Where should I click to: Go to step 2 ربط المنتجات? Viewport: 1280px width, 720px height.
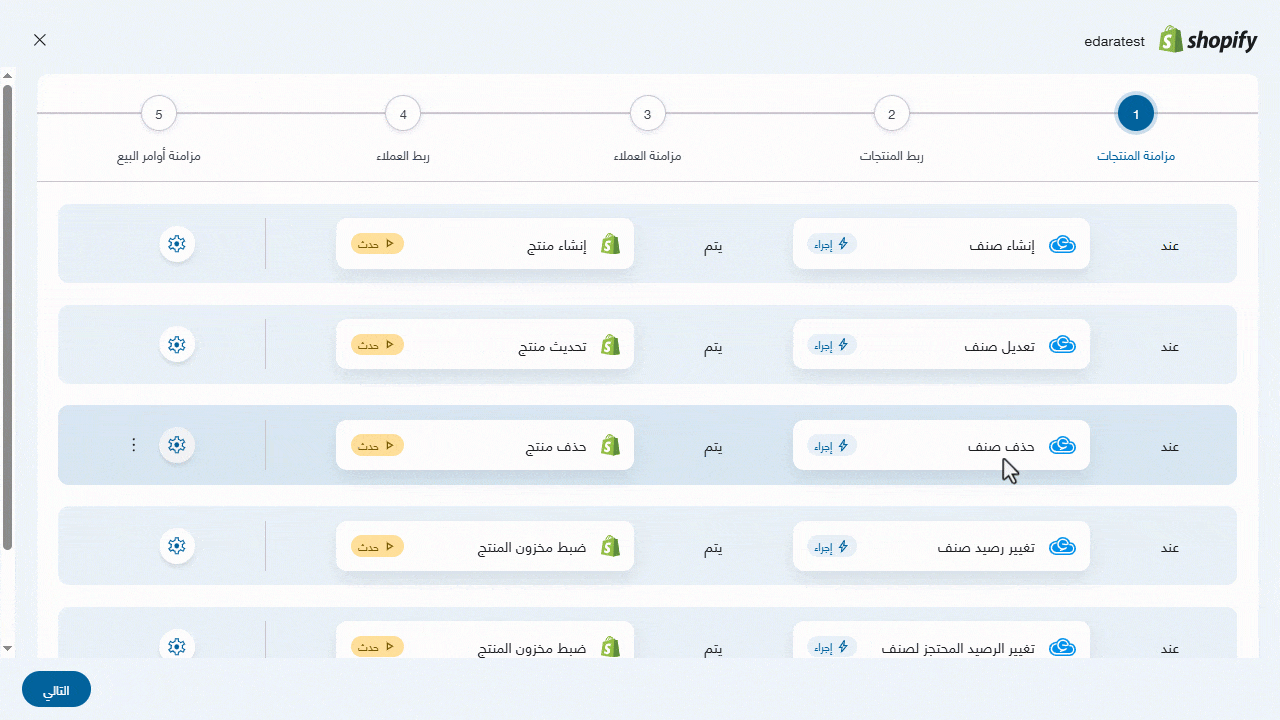click(892, 114)
